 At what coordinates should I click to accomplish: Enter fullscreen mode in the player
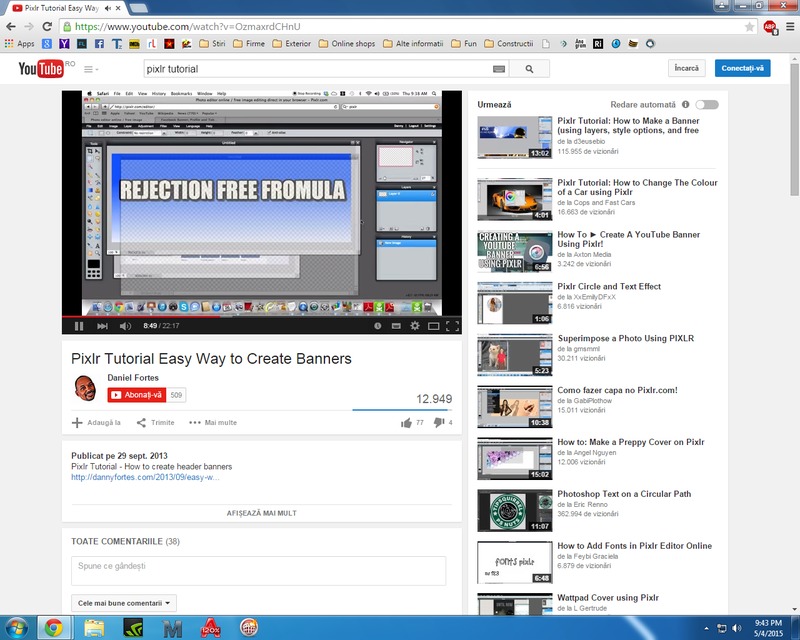tap(452, 326)
